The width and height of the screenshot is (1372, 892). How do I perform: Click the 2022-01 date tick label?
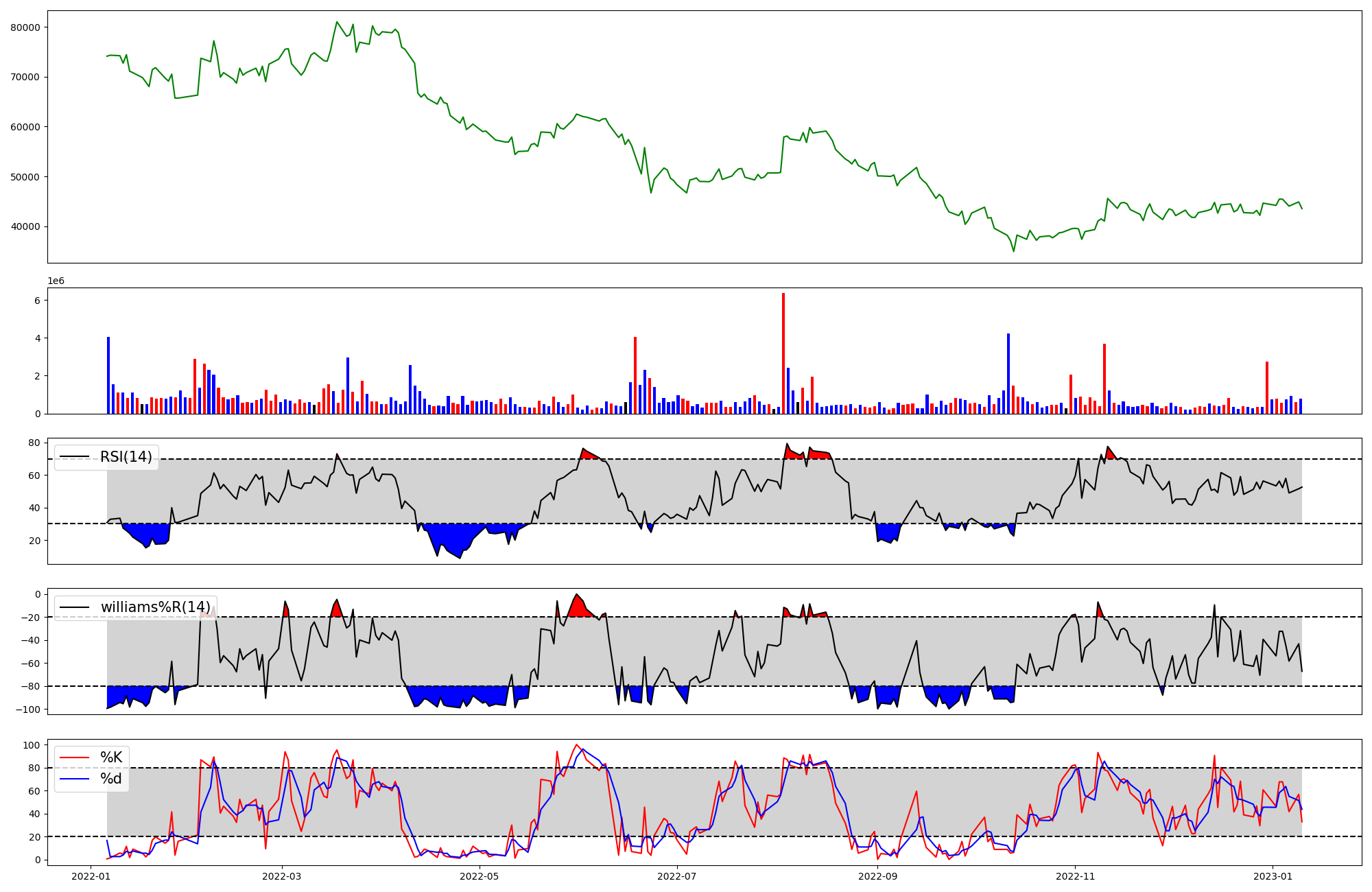pos(91,876)
